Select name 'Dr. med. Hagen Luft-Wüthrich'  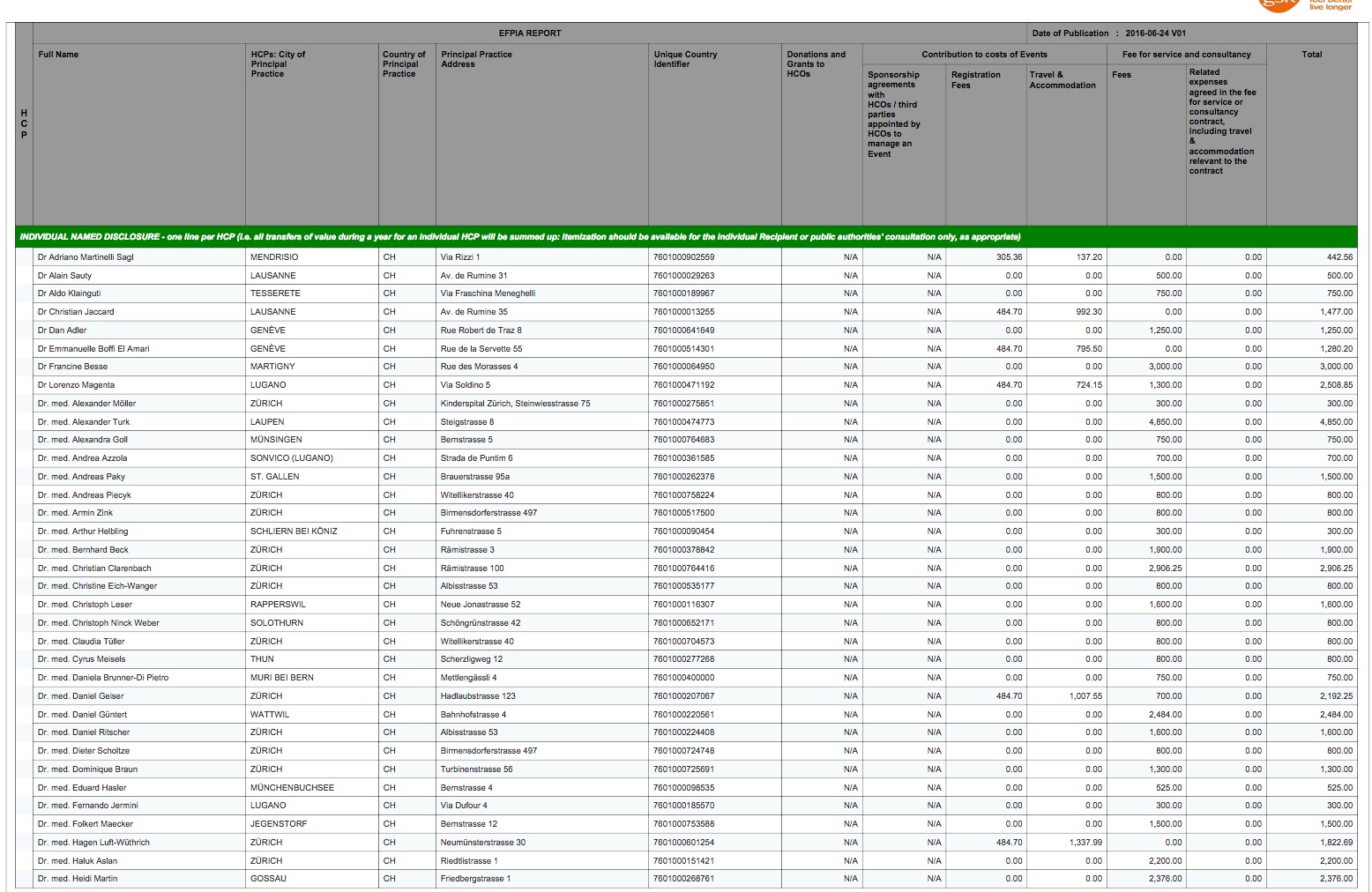(x=93, y=843)
